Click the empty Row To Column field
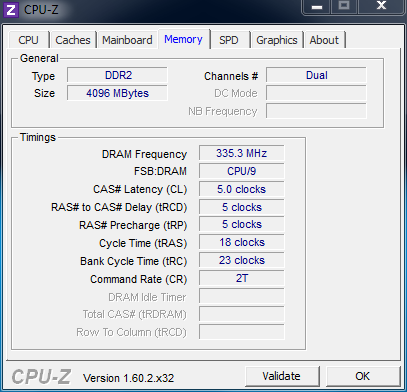This screenshot has height=392, width=407. [x=242, y=332]
